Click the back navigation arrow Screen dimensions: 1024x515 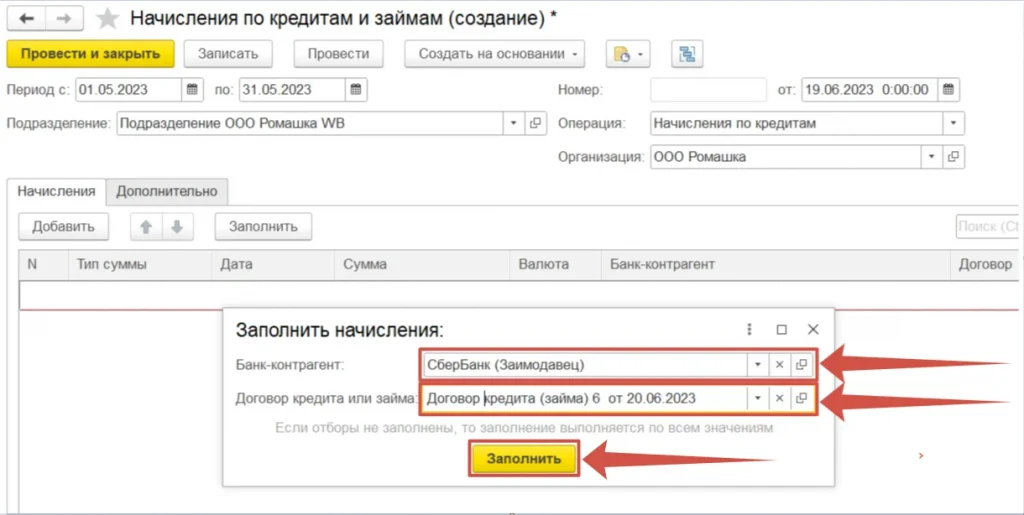pos(27,19)
